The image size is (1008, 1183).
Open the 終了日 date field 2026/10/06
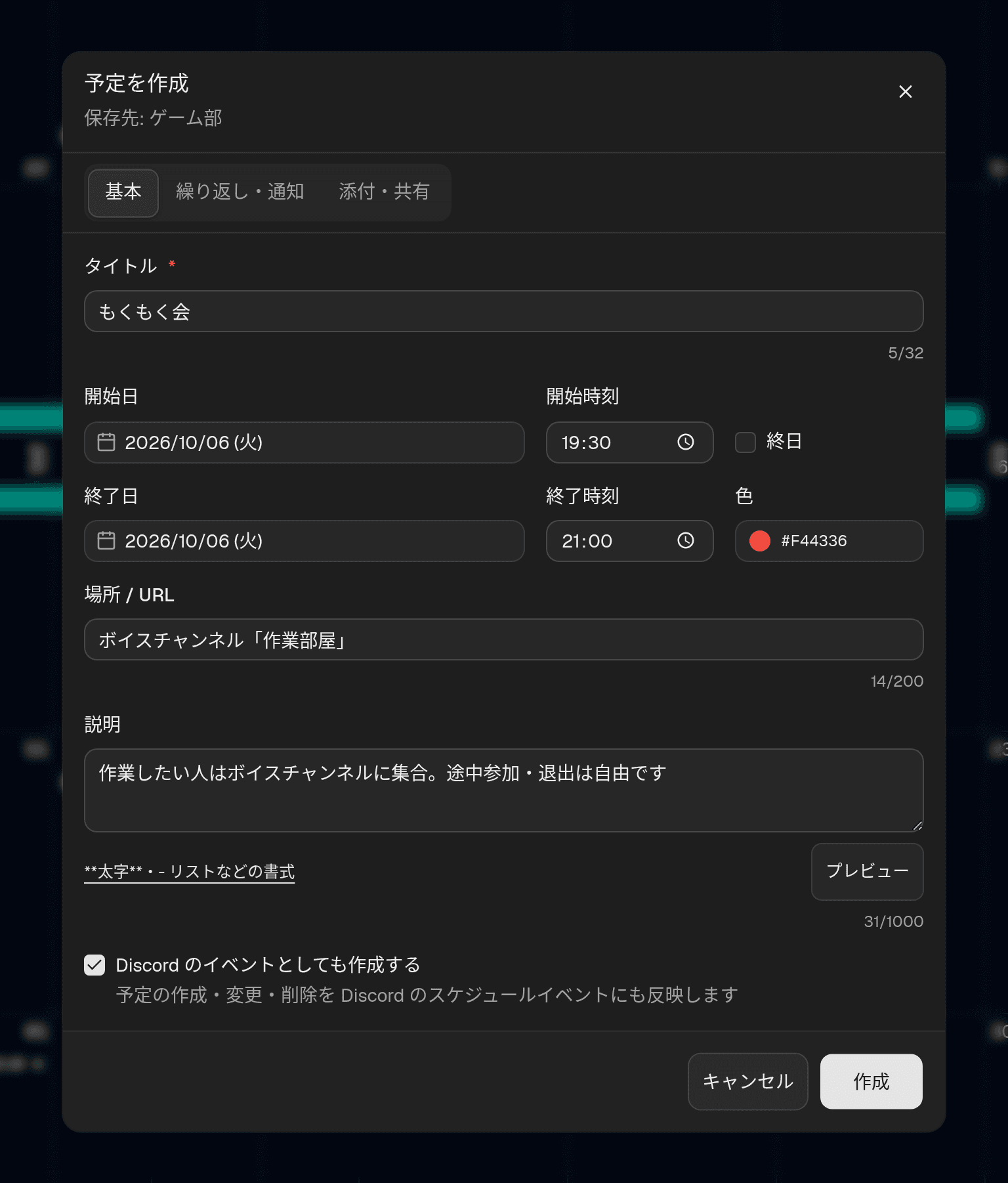pos(304,541)
